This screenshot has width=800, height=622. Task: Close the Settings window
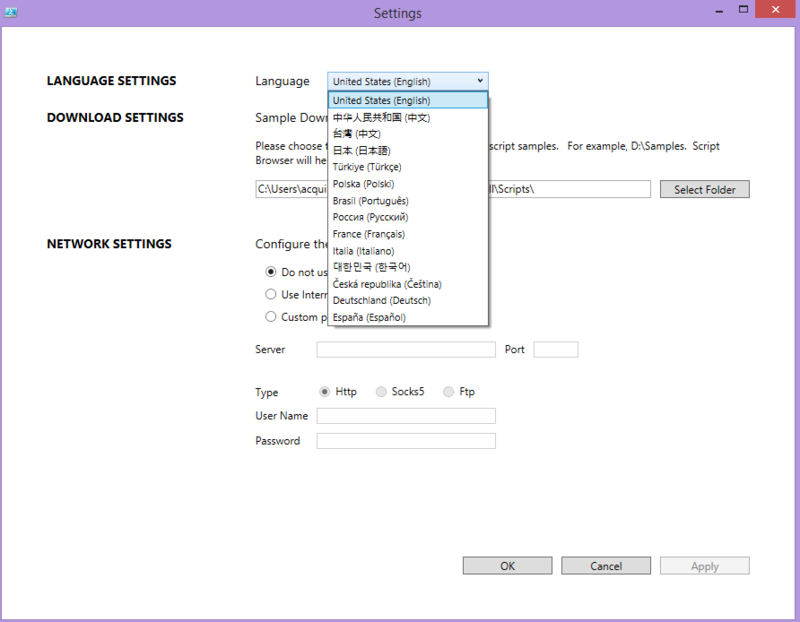776,10
